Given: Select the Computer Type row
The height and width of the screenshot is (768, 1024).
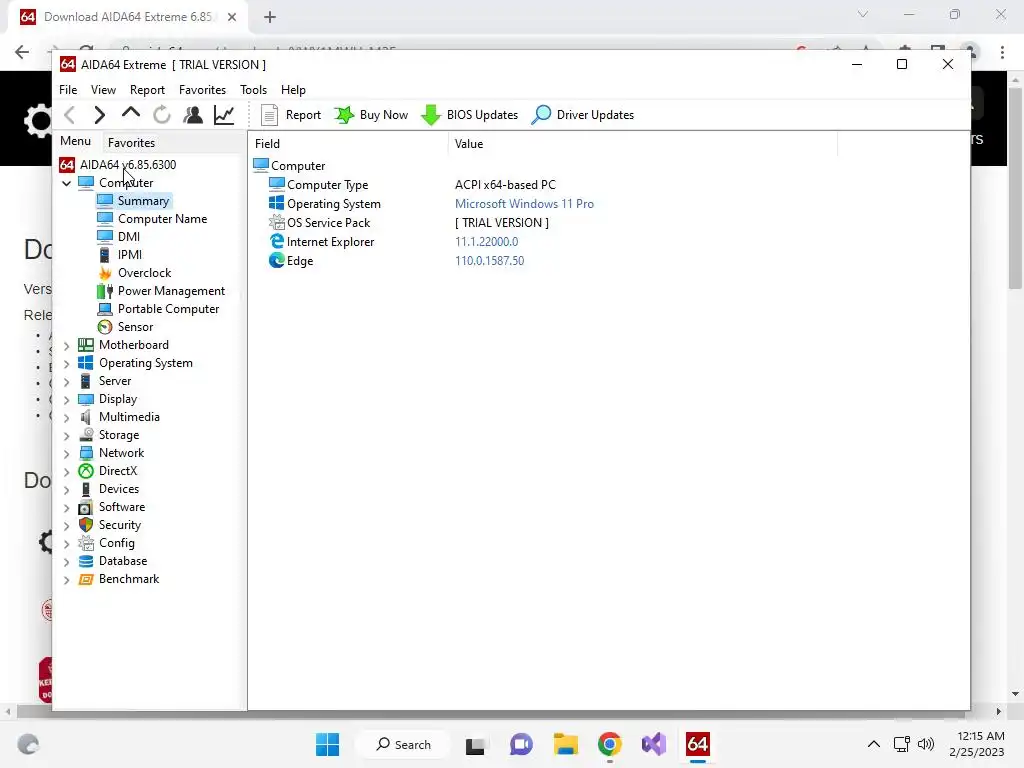Looking at the screenshot, I should pos(542,185).
